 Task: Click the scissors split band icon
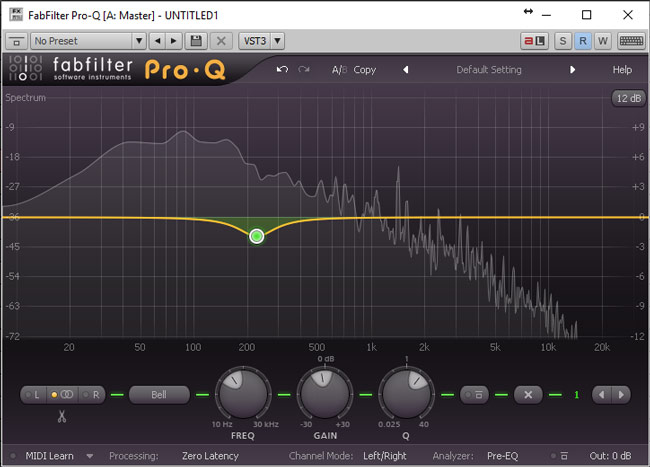pos(61,416)
